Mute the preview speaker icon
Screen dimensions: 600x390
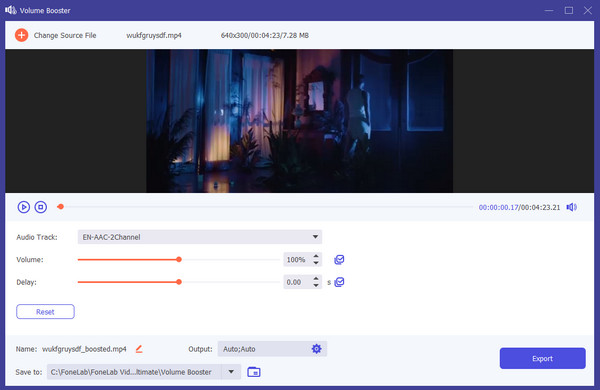click(x=572, y=207)
